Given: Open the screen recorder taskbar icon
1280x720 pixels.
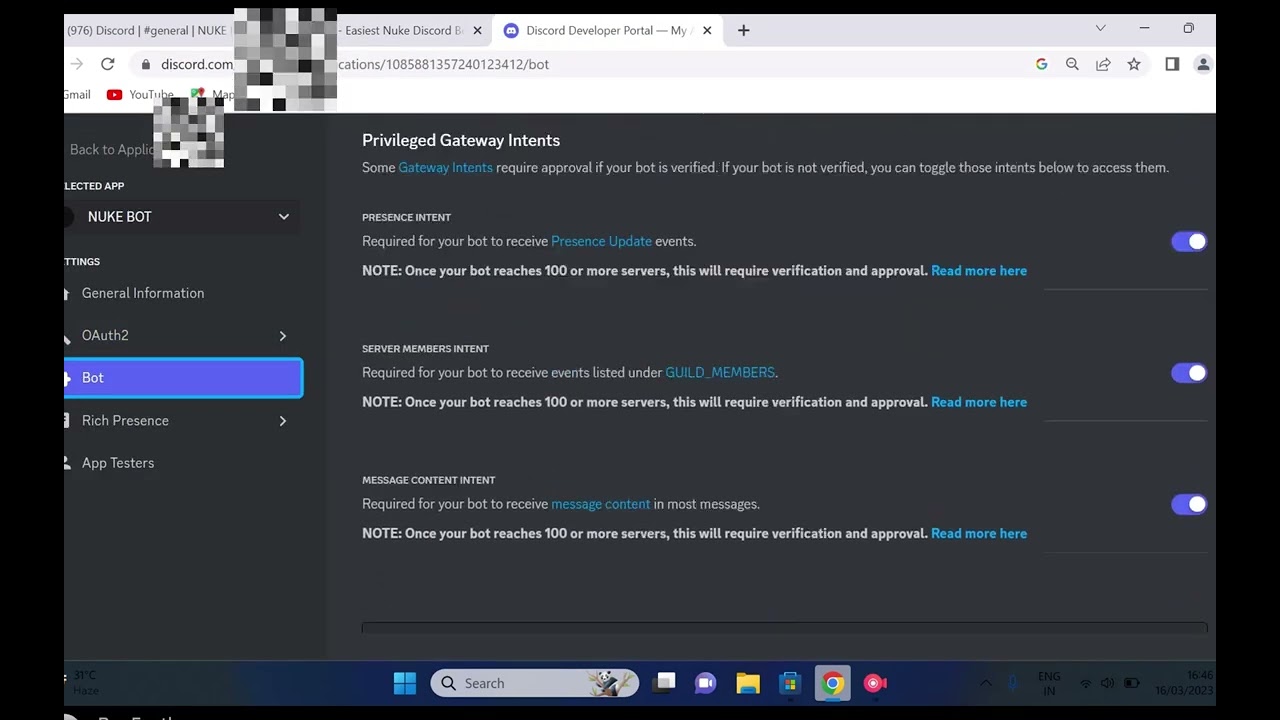Looking at the screenshot, I should 875,683.
